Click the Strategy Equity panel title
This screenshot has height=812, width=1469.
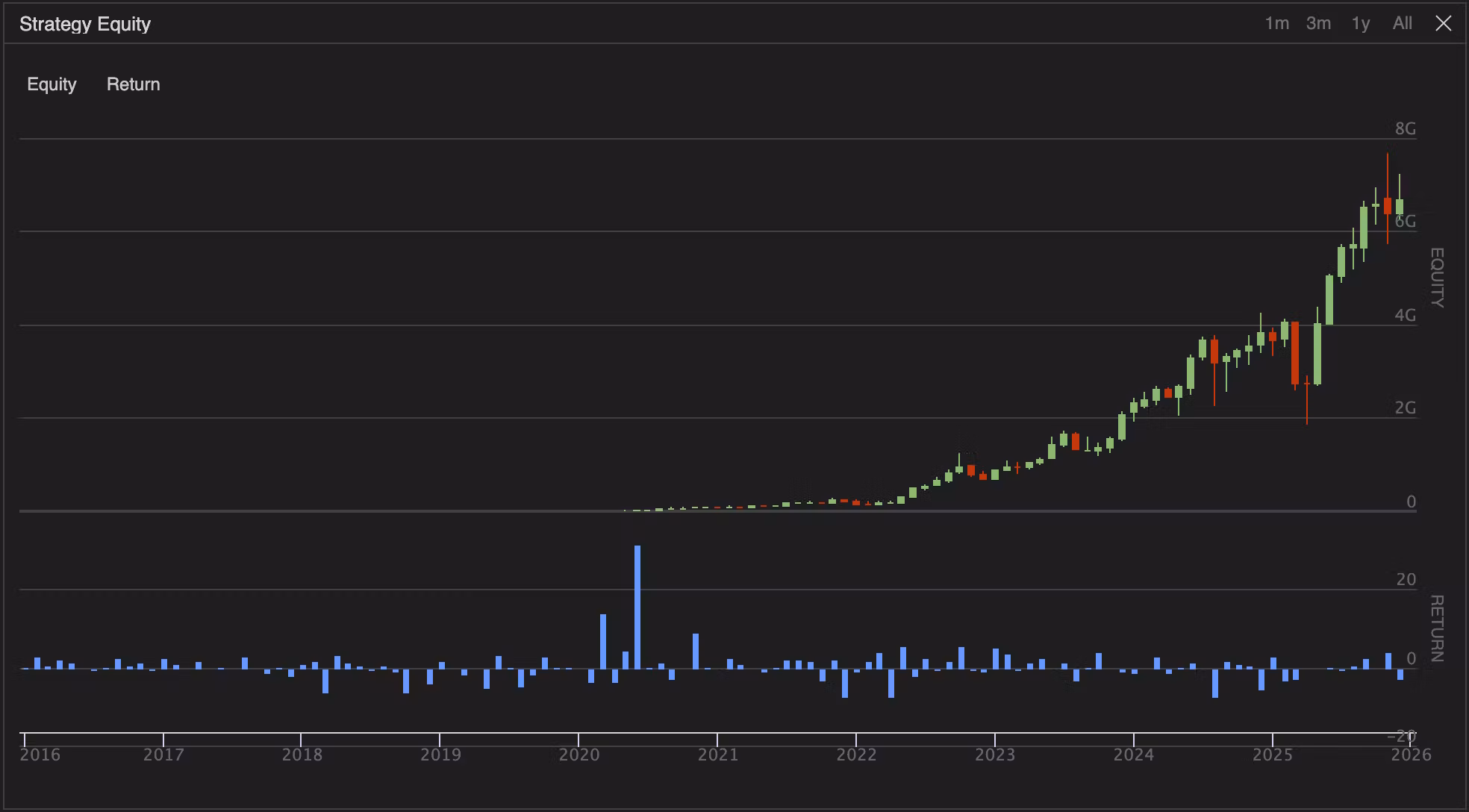(x=85, y=24)
